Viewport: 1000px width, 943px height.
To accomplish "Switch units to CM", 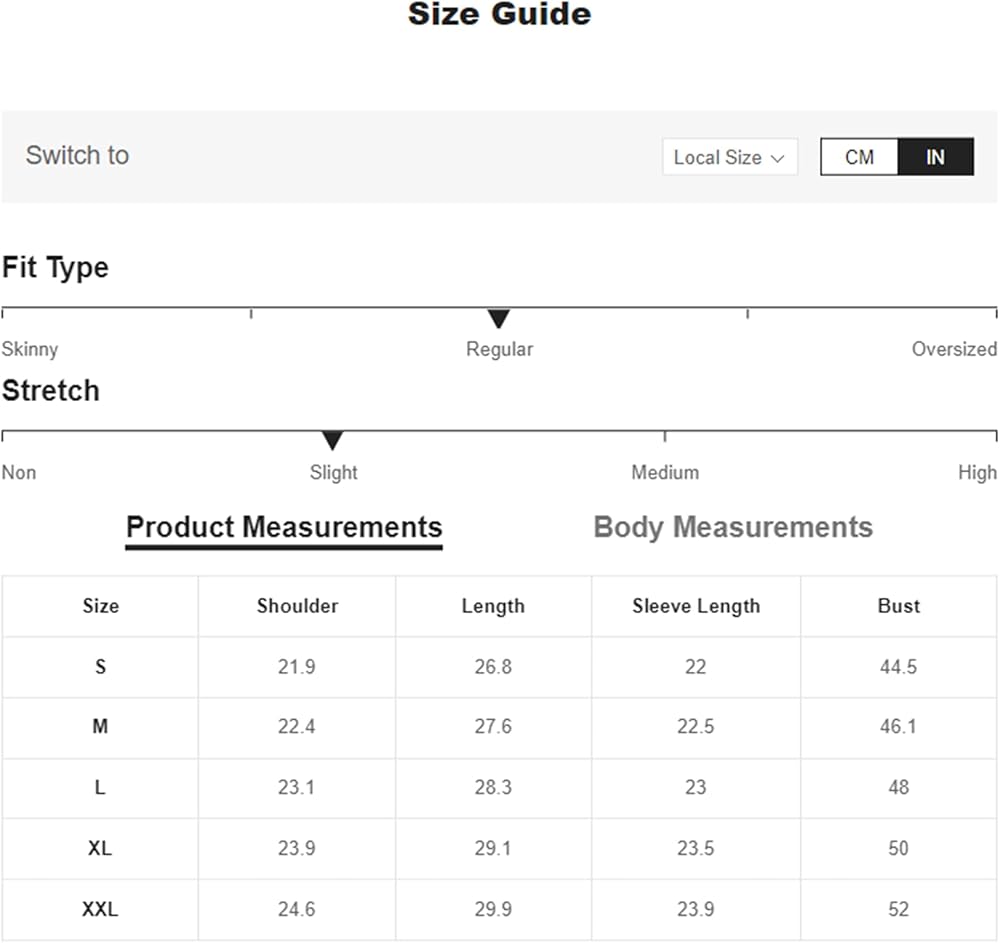I will [859, 157].
